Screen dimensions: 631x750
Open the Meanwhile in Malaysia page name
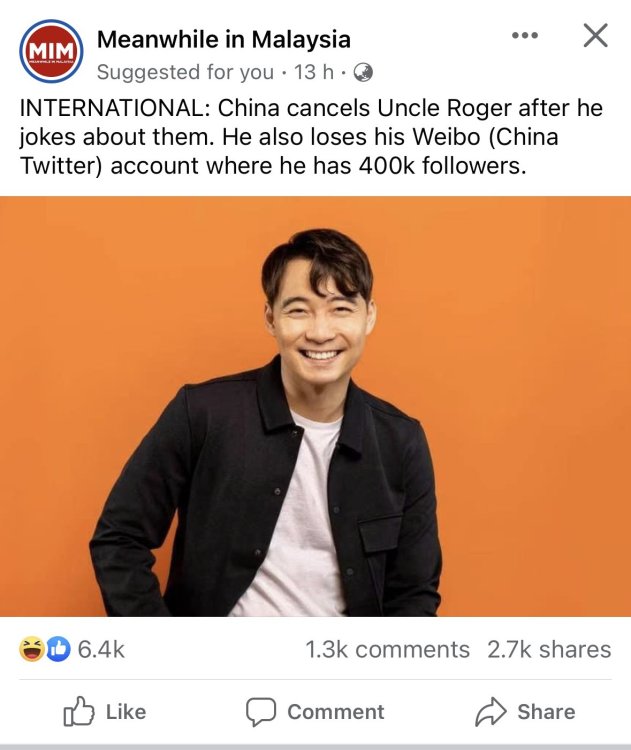pos(224,40)
